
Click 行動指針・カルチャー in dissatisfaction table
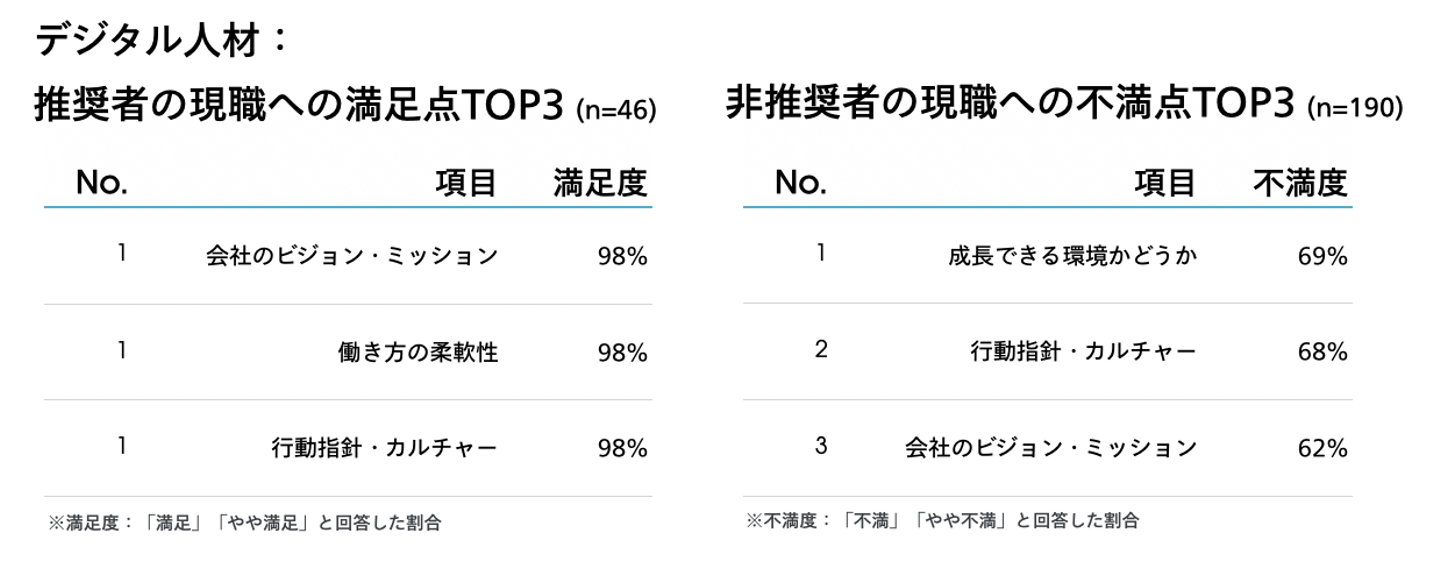click(x=1083, y=352)
